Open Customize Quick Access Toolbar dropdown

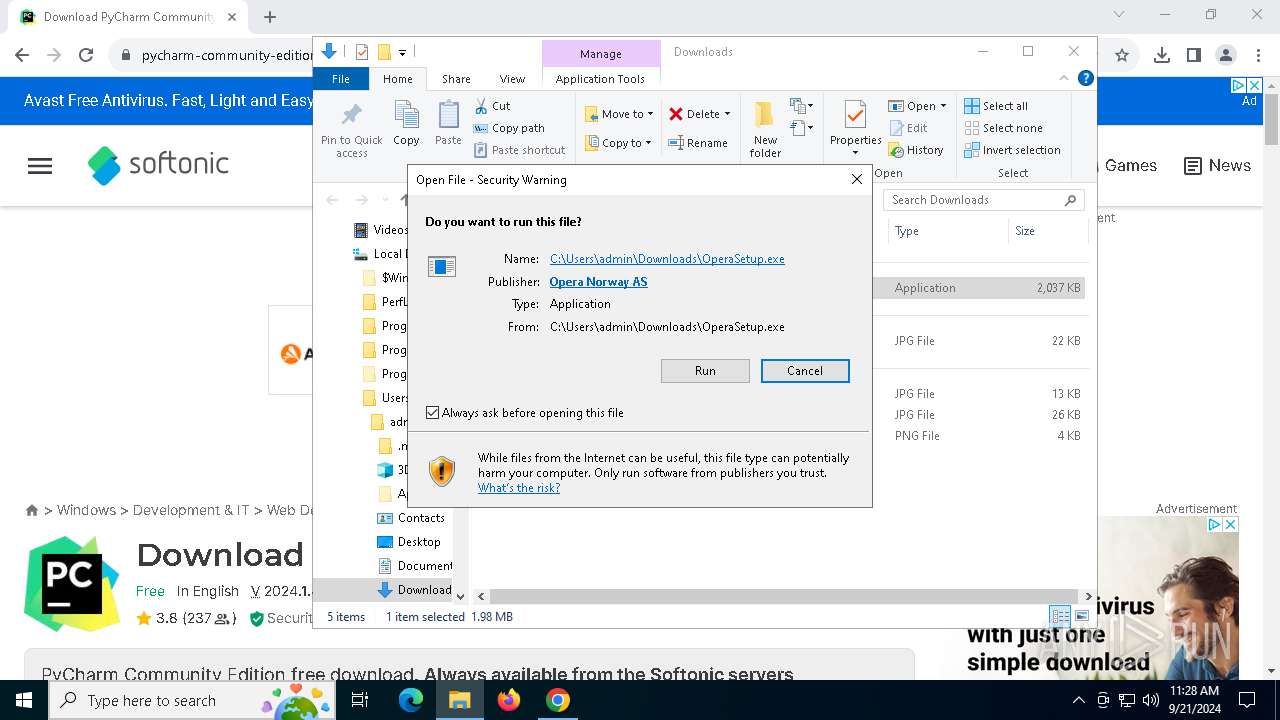pyautogui.click(x=402, y=52)
